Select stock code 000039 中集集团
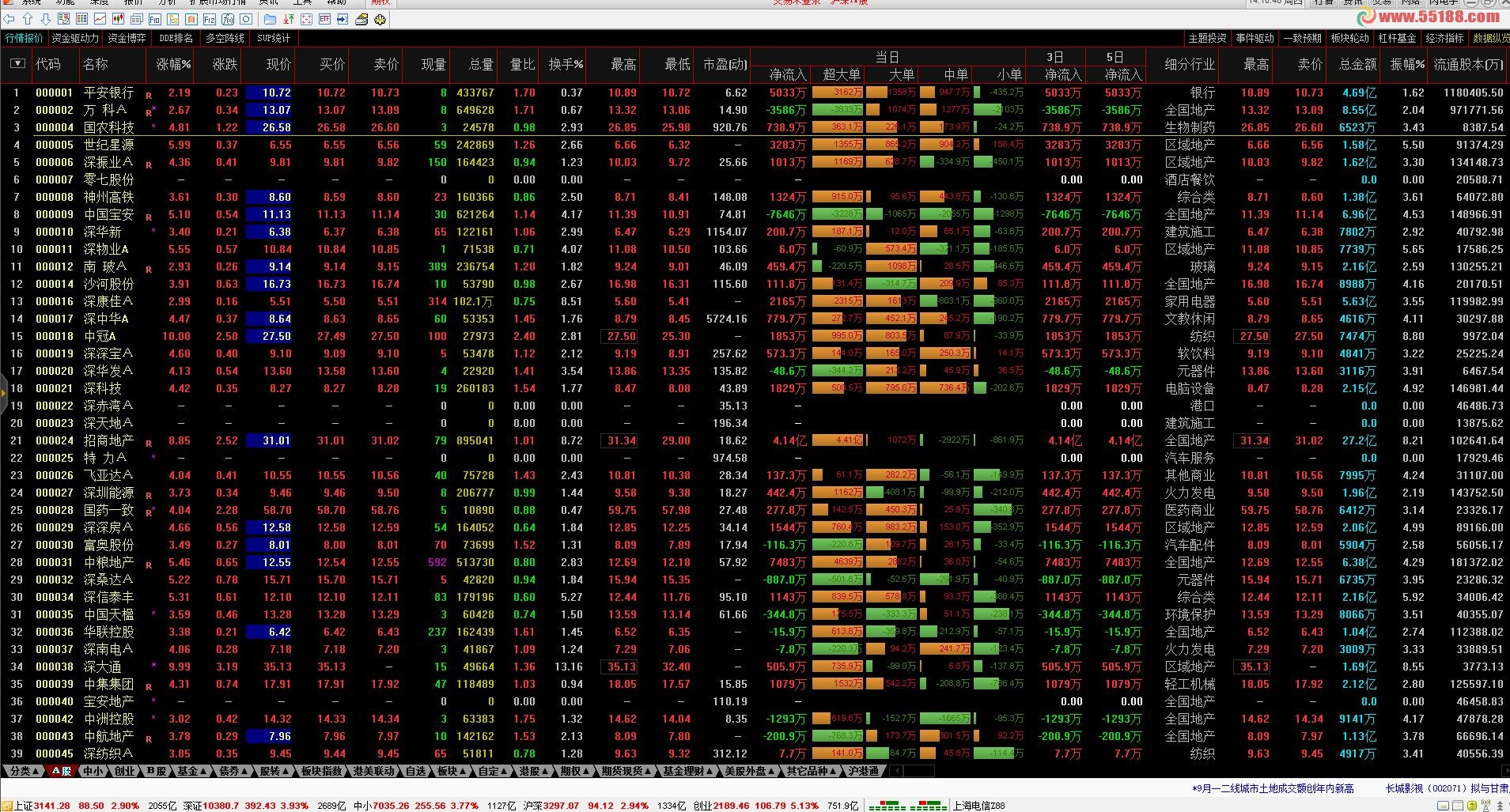The height and width of the screenshot is (812, 1510). tap(55, 684)
